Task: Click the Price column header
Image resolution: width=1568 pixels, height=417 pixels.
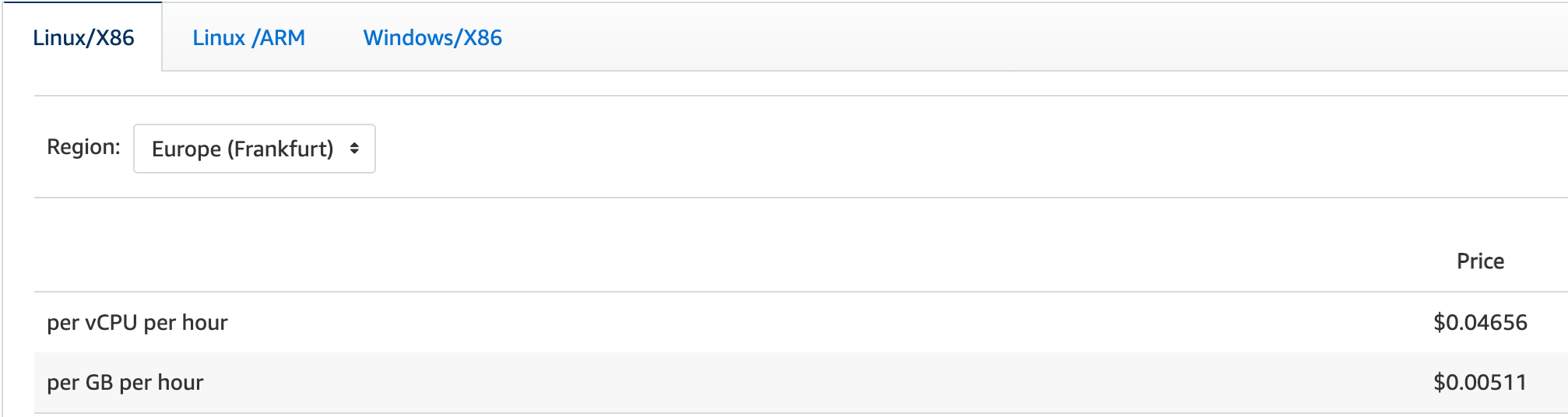Action: (x=1480, y=261)
